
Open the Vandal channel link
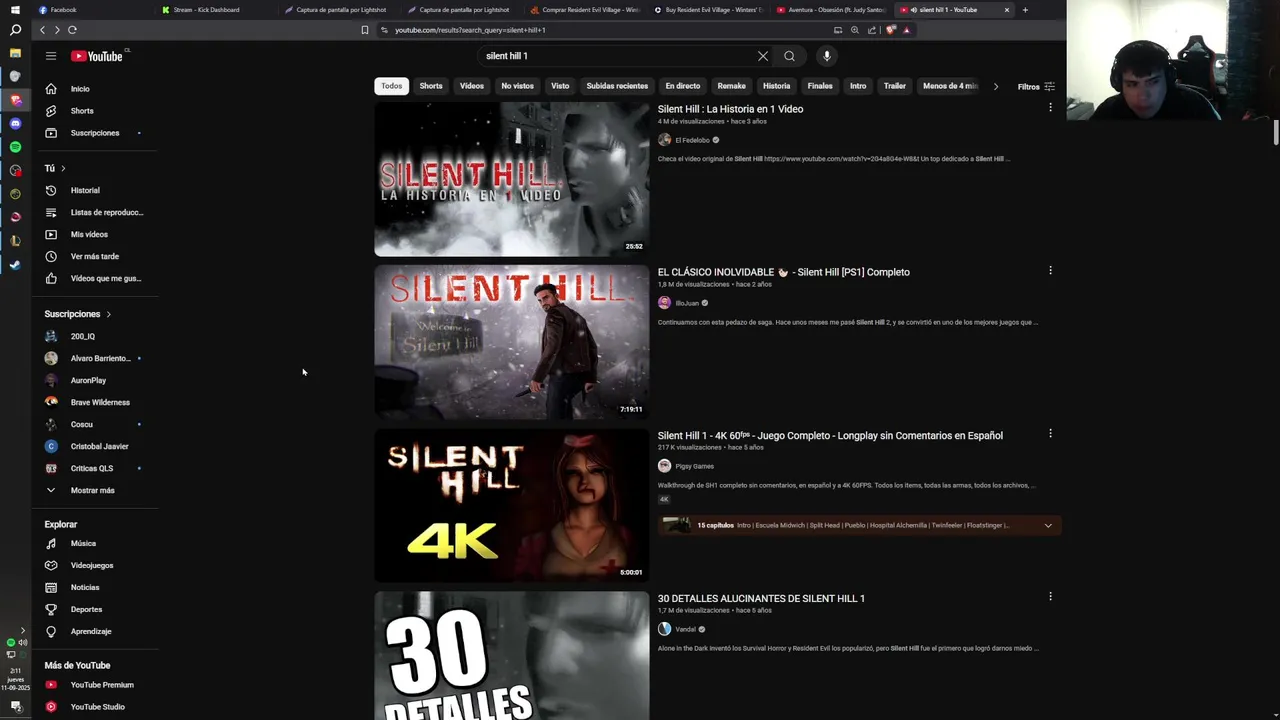tap(685, 629)
